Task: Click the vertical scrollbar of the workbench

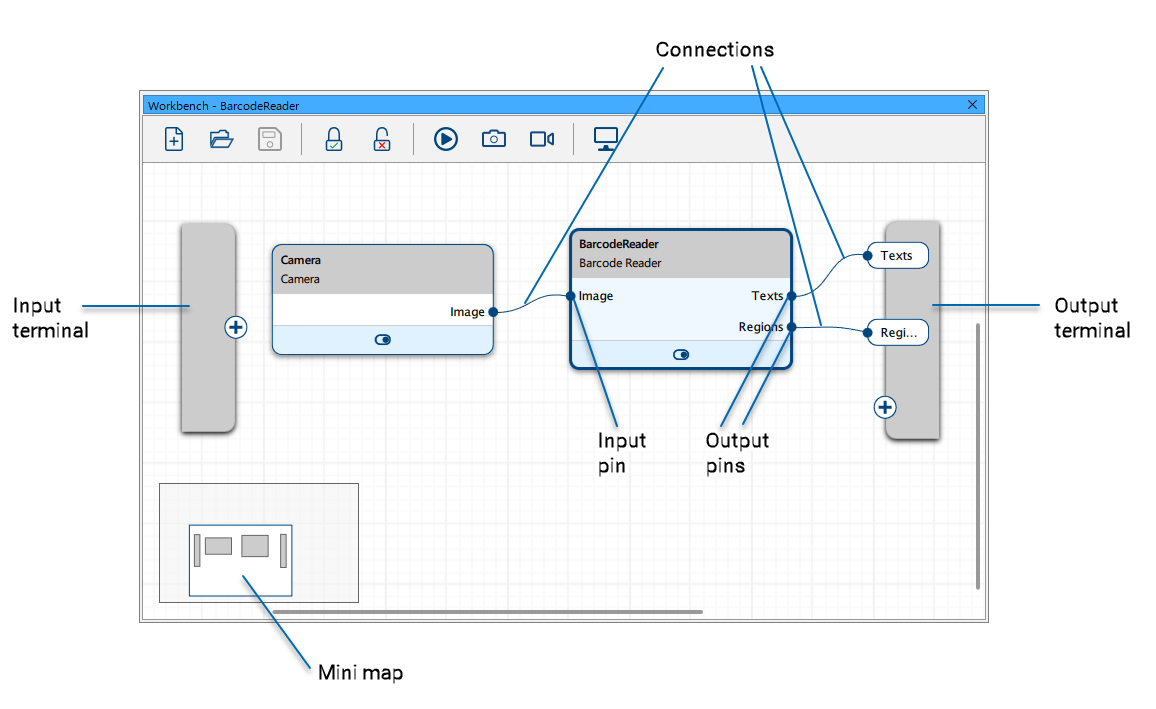Action: [978, 455]
